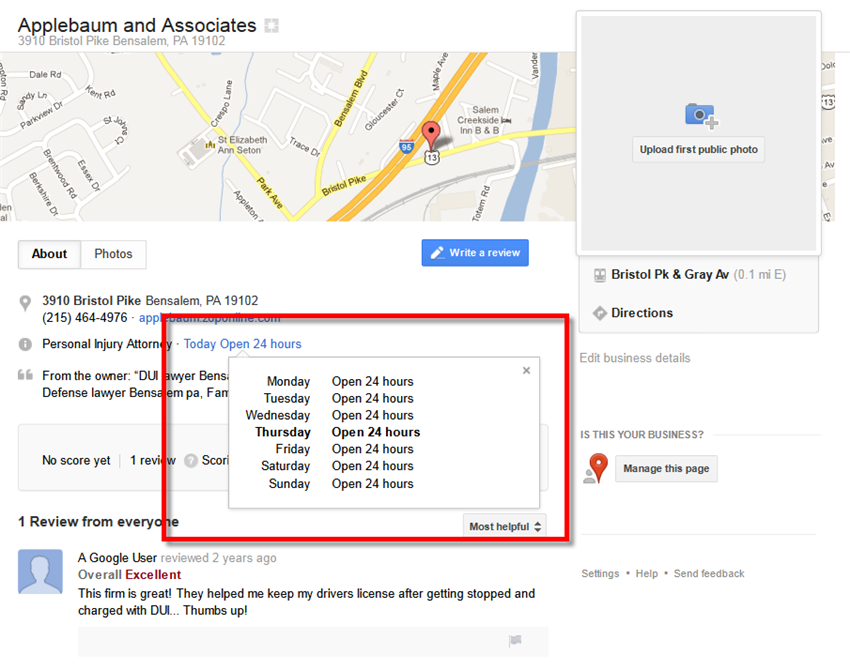
Task: Click the directions diamond icon
Action: click(x=600, y=313)
